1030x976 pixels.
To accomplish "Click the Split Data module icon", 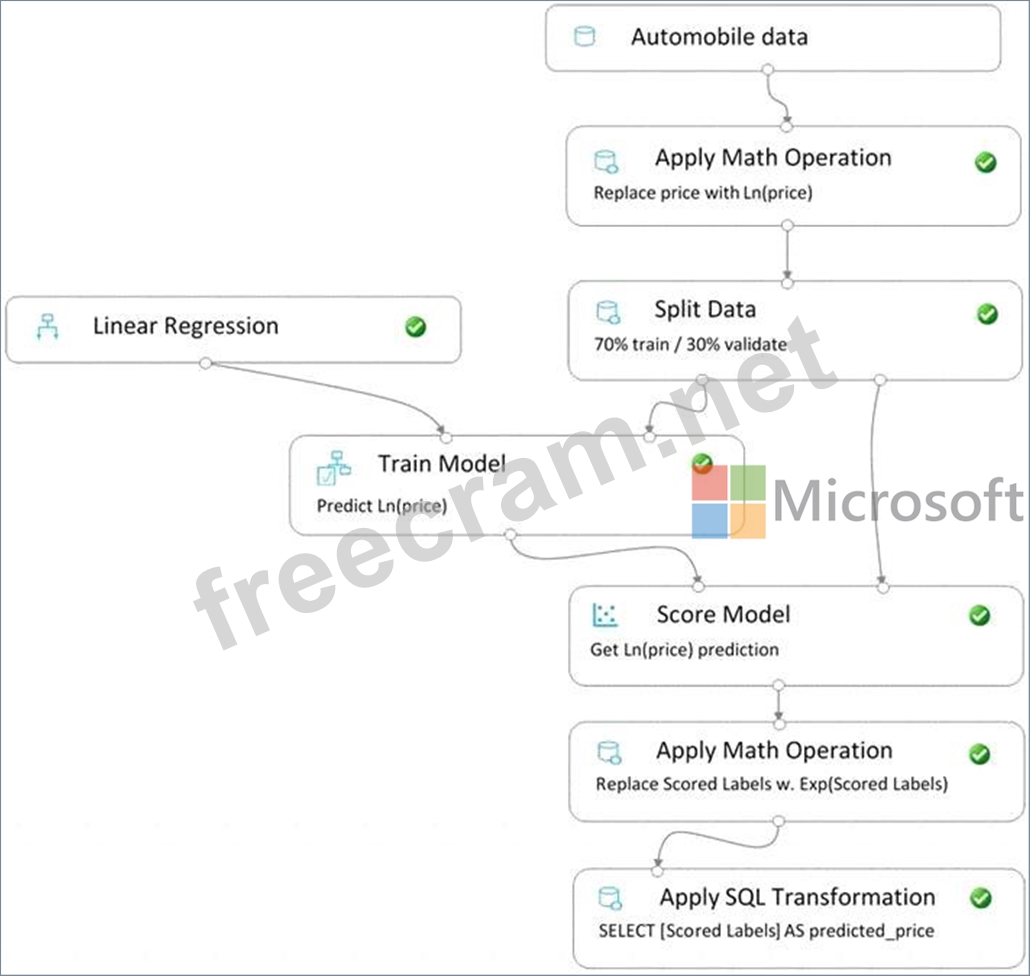I will tap(608, 312).
